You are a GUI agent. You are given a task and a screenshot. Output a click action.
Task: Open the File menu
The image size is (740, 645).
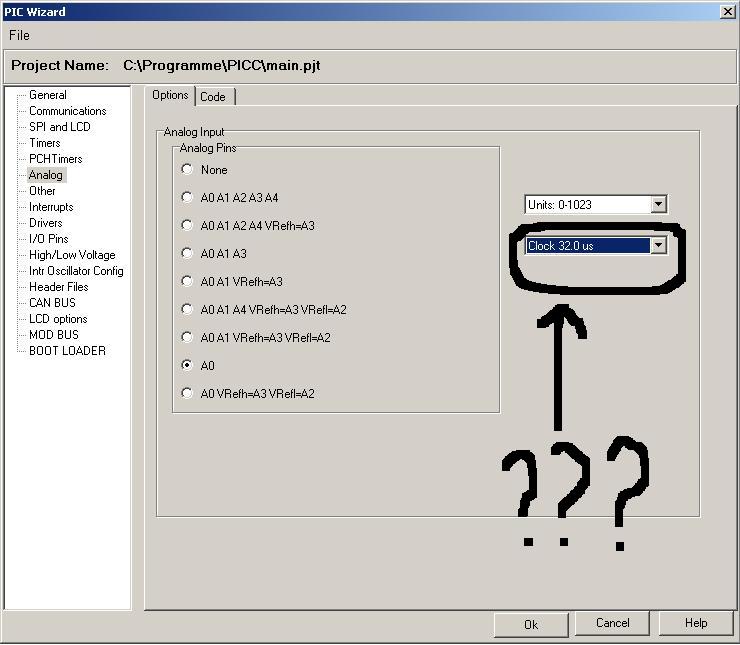(x=19, y=35)
